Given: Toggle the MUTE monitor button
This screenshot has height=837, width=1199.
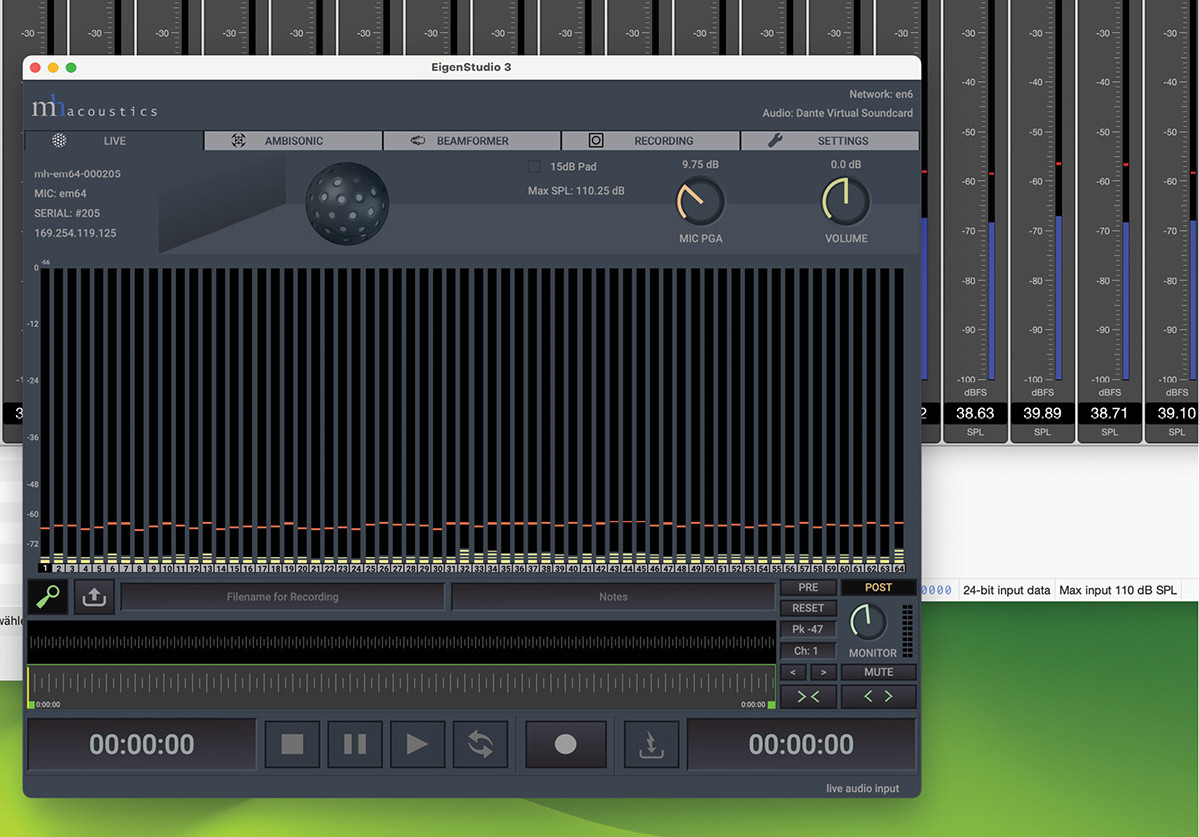Looking at the screenshot, I should click(878, 672).
